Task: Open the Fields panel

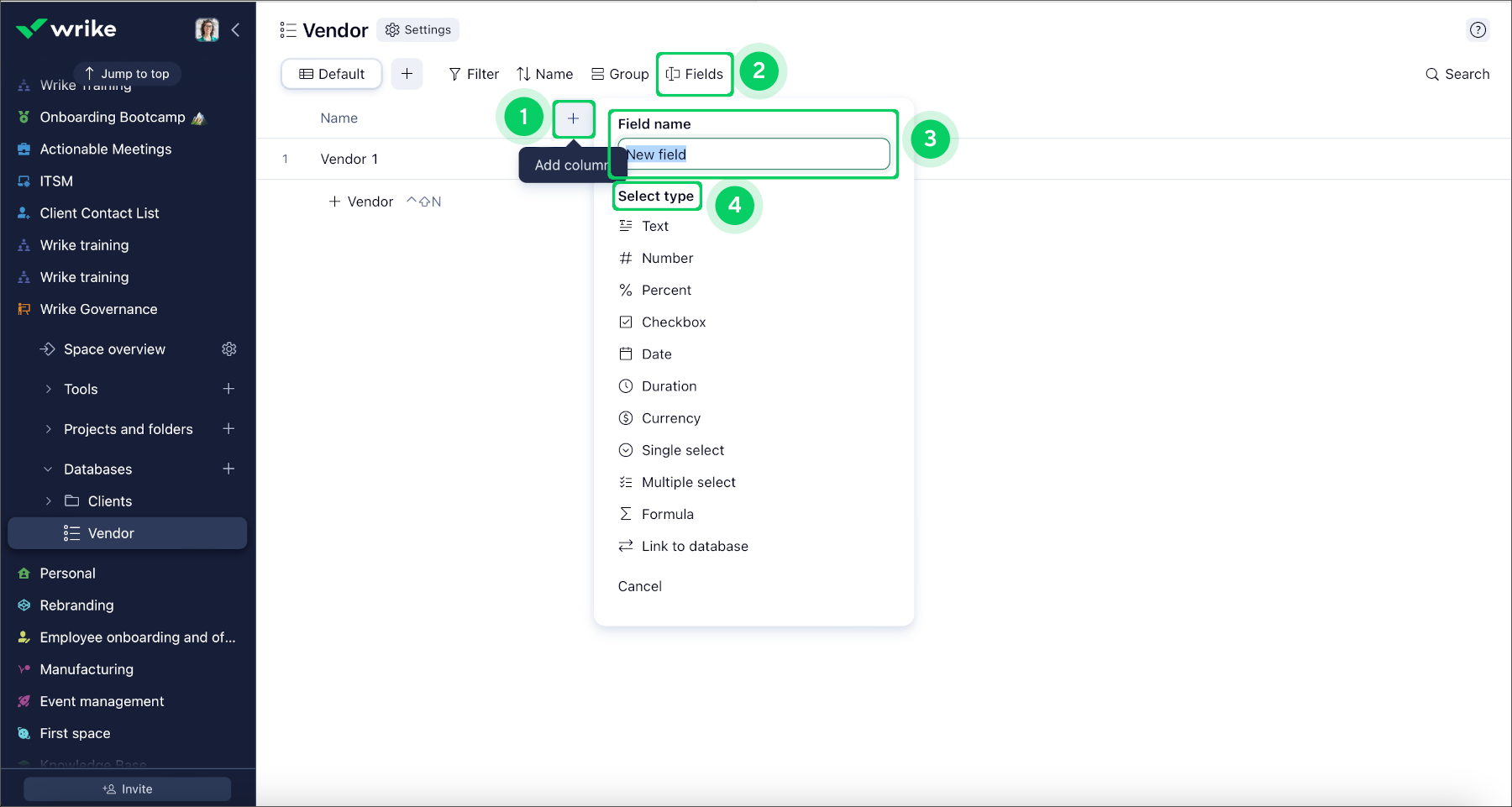Action: point(695,74)
